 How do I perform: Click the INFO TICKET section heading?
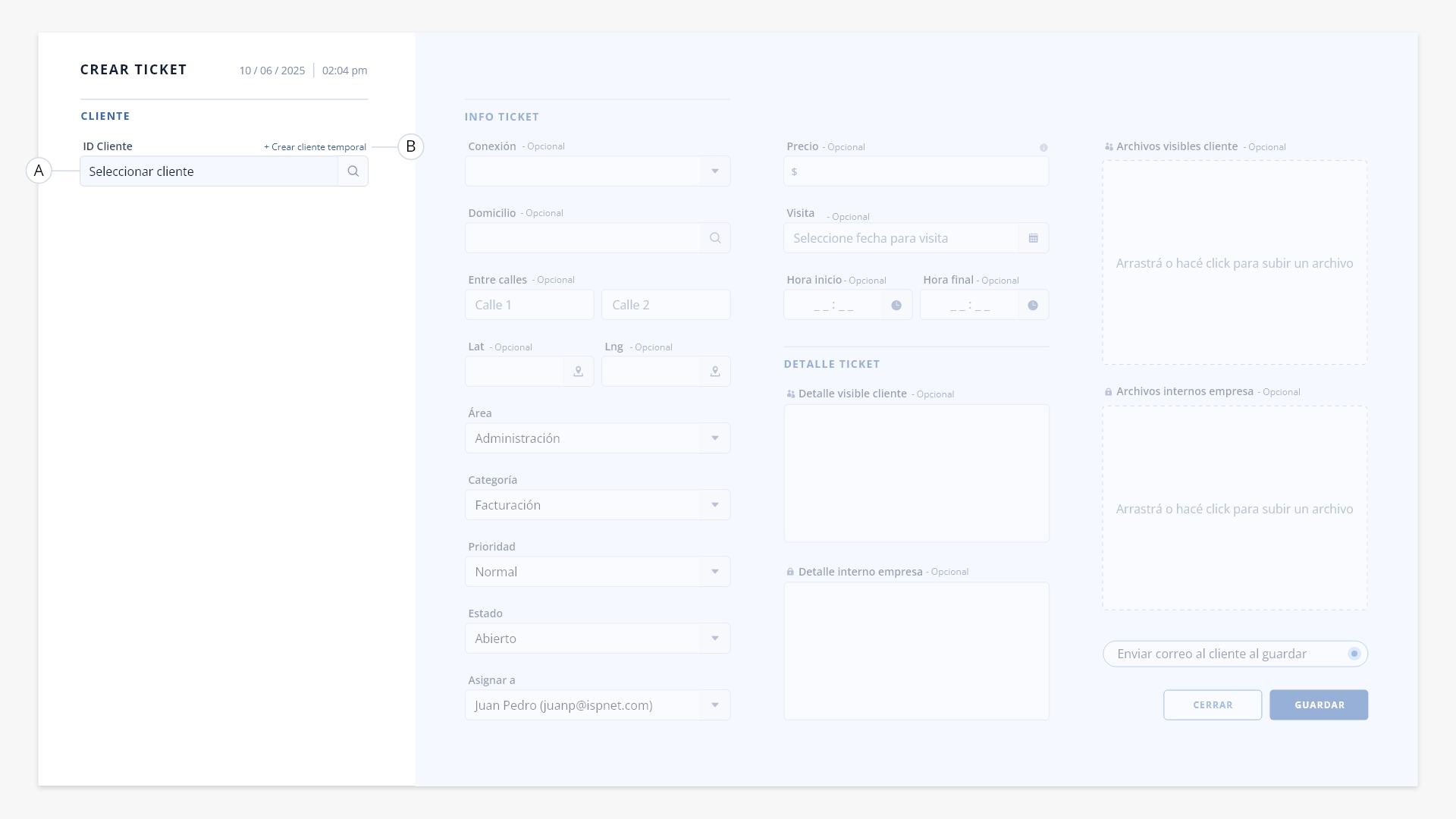pyautogui.click(x=502, y=117)
